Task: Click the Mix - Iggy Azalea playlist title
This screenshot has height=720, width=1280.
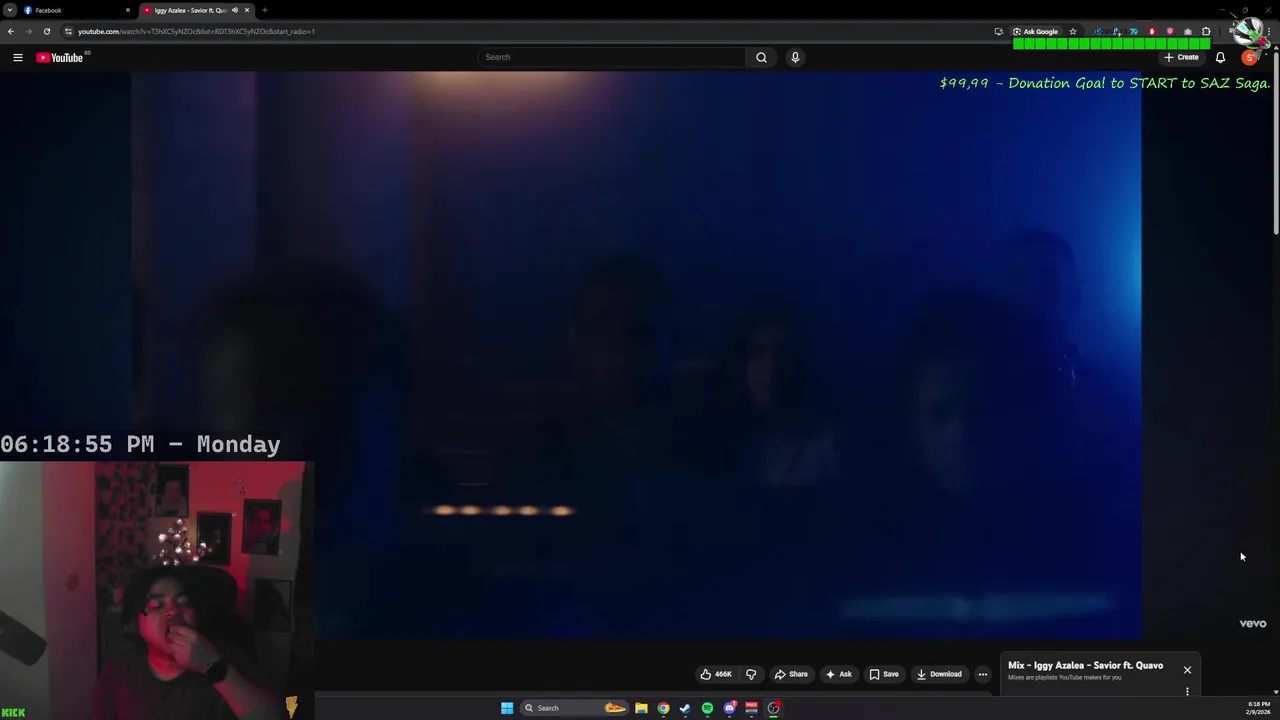Action: [x=1085, y=666]
